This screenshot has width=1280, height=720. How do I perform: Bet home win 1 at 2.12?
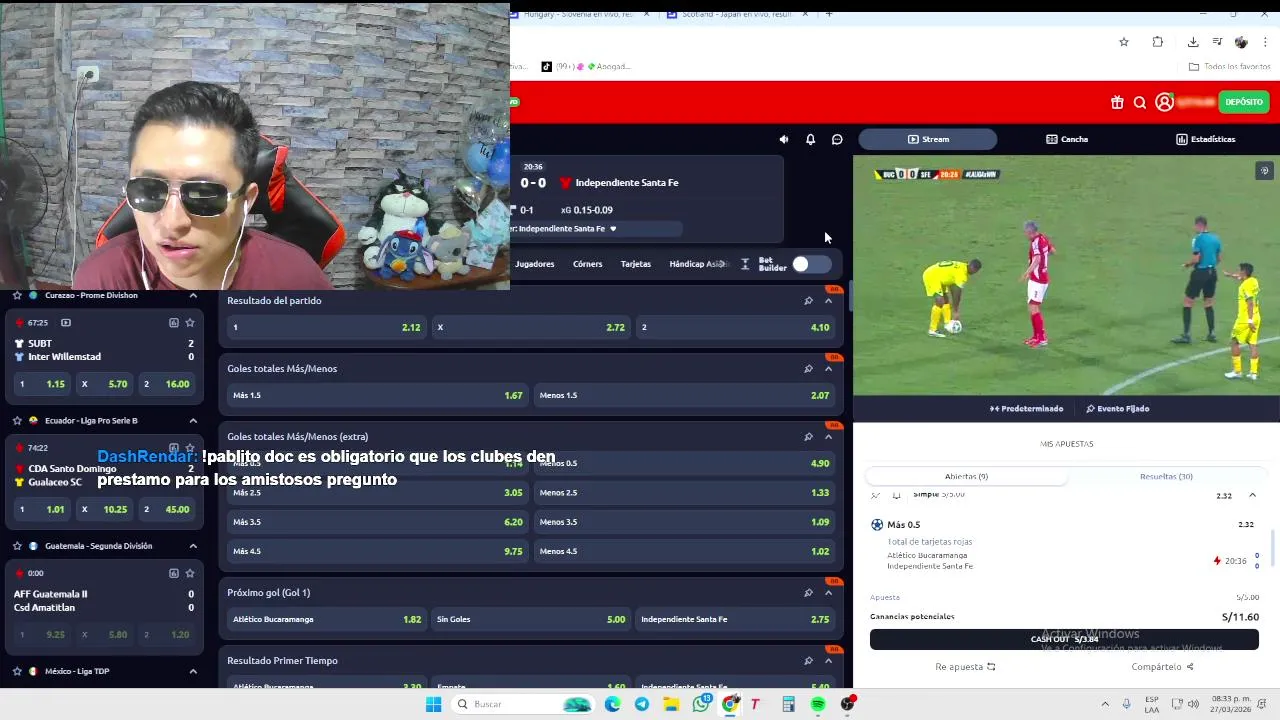(x=326, y=327)
